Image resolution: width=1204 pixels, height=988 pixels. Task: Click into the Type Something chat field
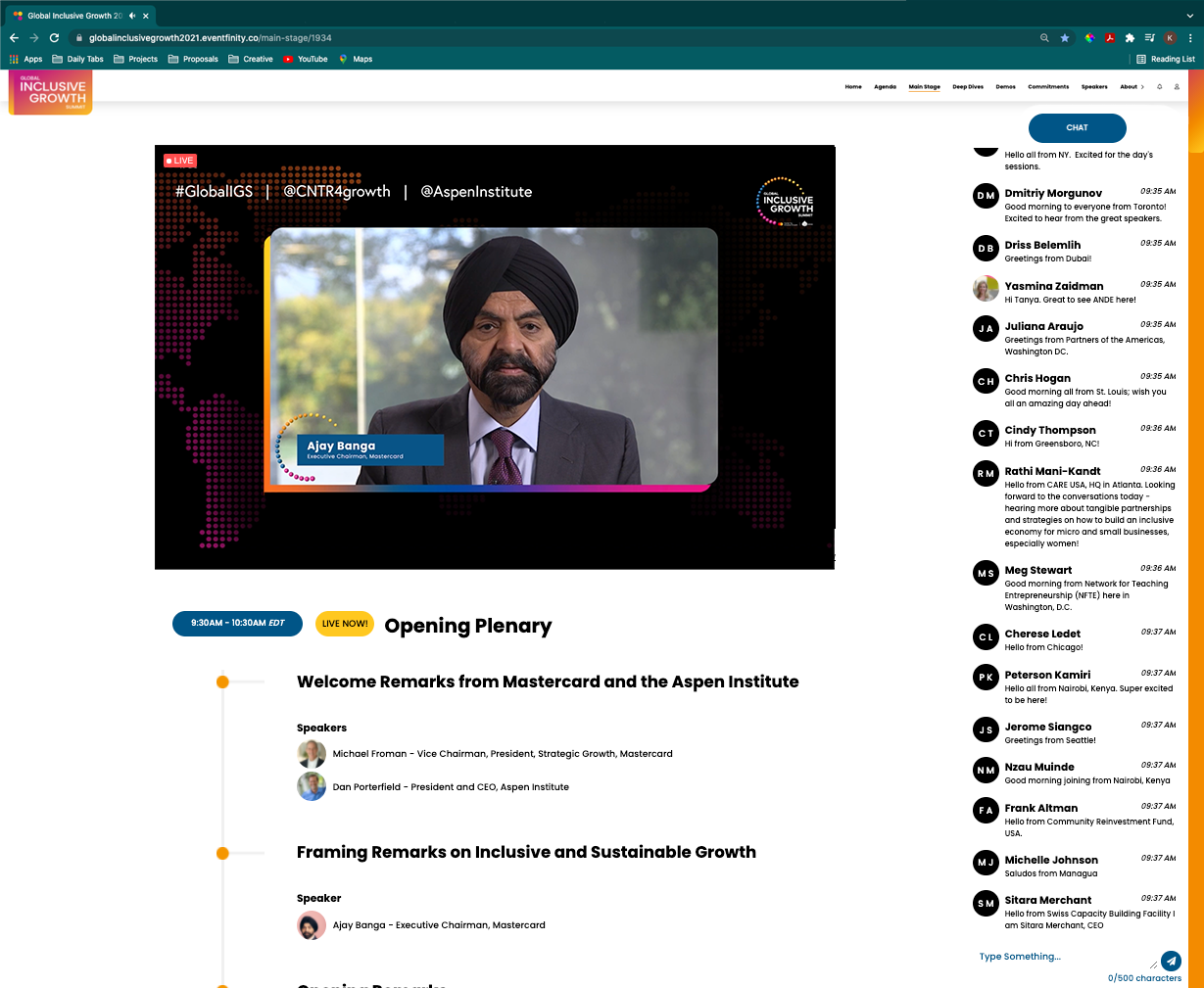click(1066, 957)
